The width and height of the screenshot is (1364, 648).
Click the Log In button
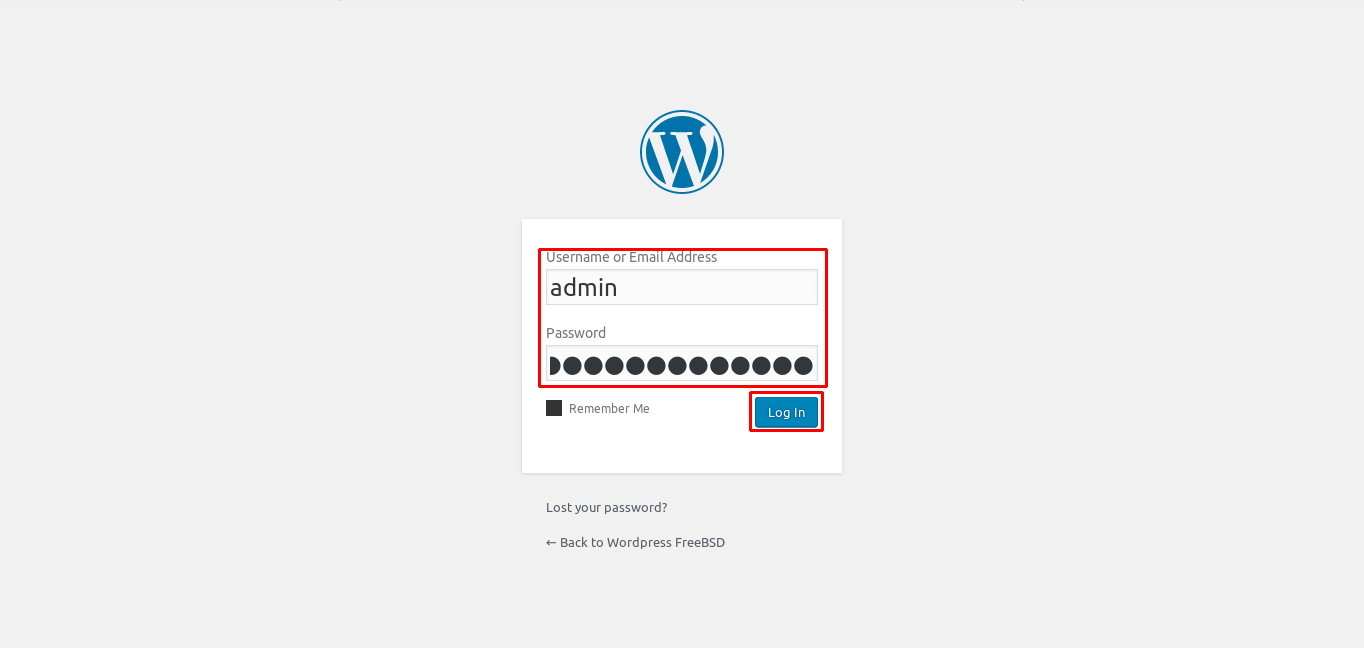click(786, 412)
